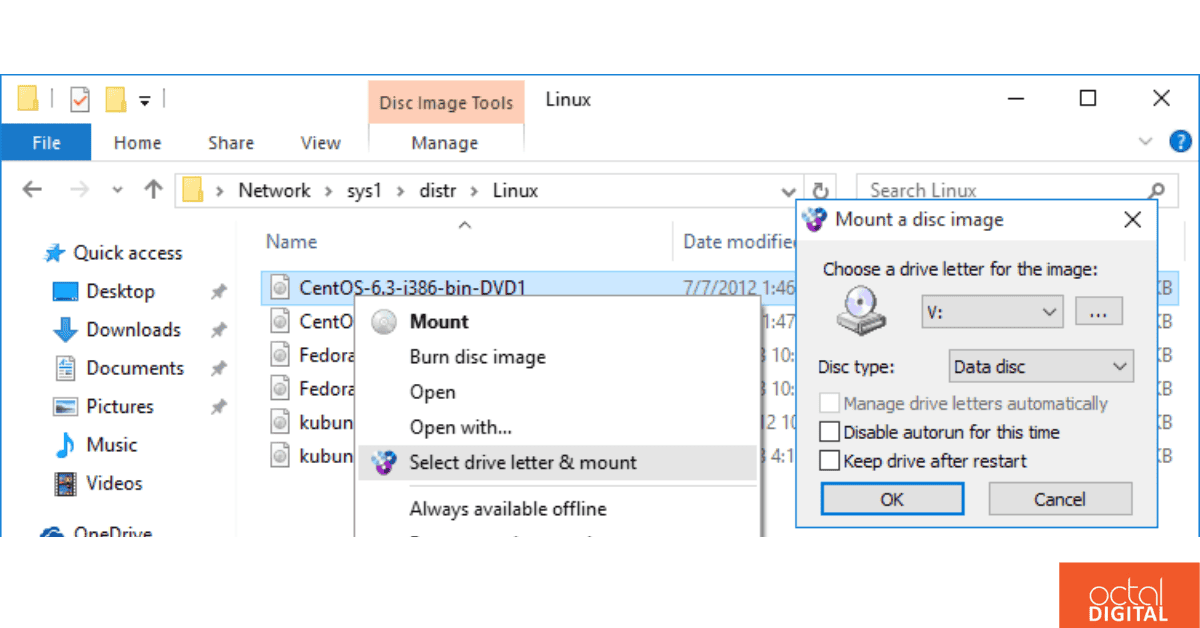Click the Manage drive letters automatically checkbox
Screen dimensions: 1200x628
(x=828, y=404)
